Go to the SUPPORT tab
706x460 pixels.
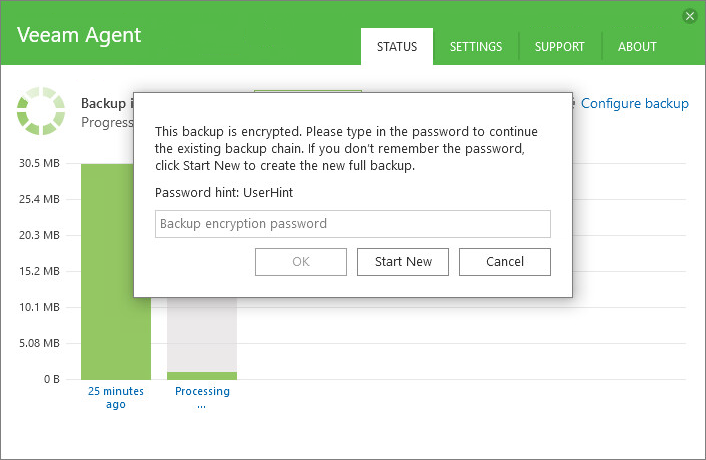(x=560, y=46)
